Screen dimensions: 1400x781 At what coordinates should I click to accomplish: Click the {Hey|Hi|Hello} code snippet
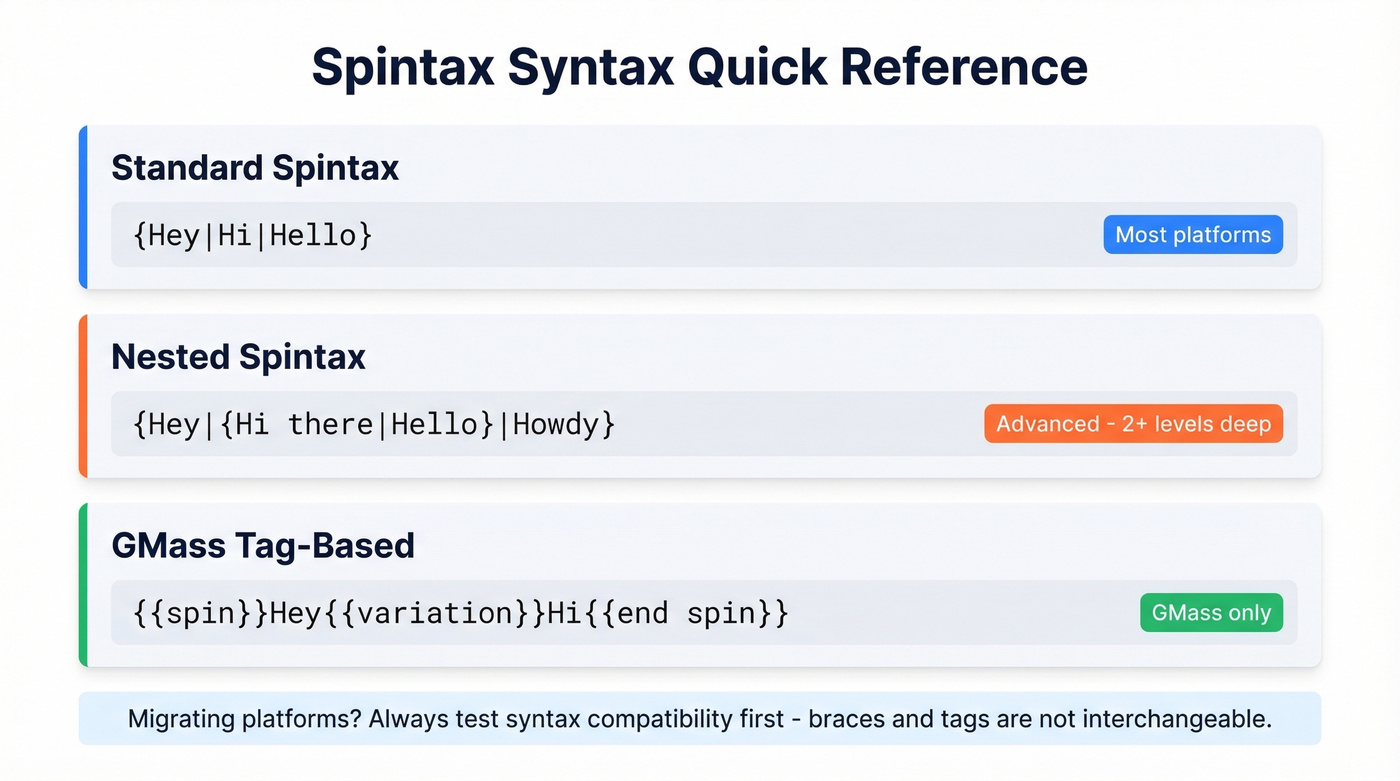pos(251,234)
